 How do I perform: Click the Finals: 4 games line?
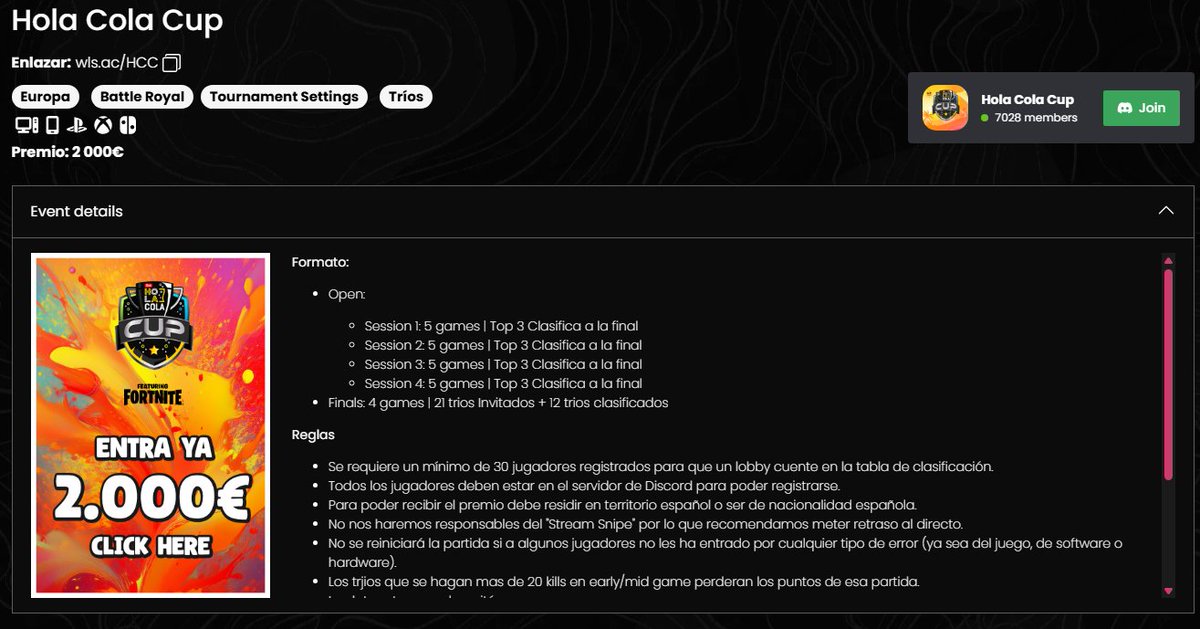(498, 403)
